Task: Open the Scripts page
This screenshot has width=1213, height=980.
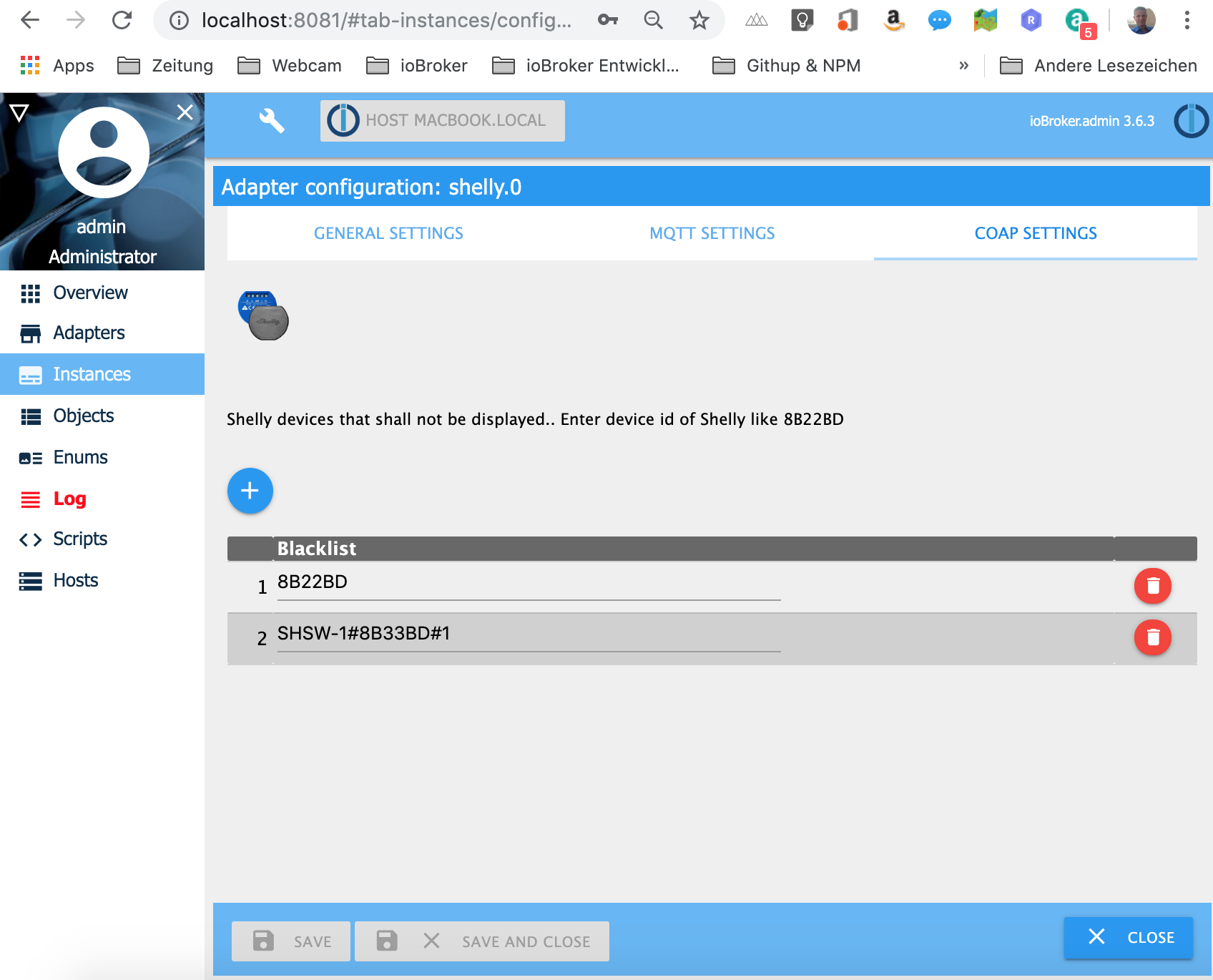Action: 102,539
